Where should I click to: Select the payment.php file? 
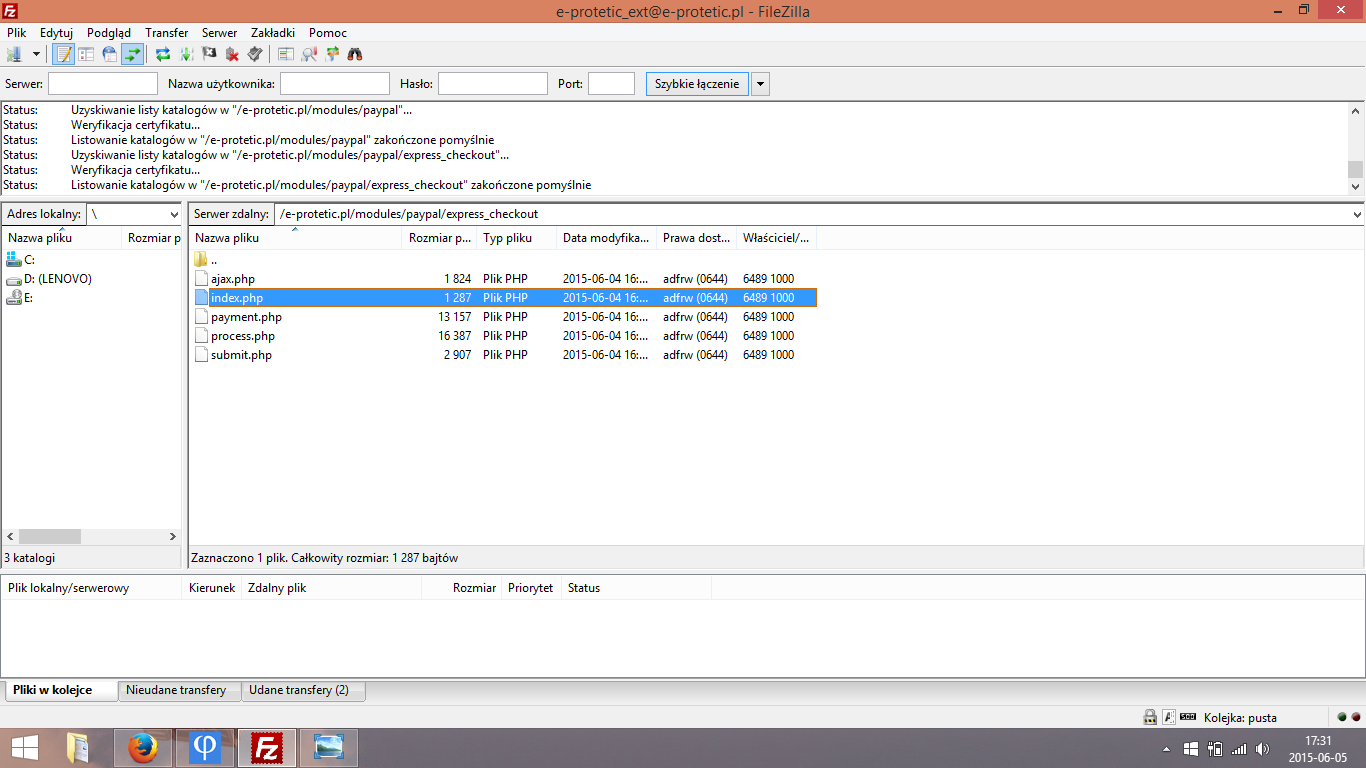pos(505,317)
